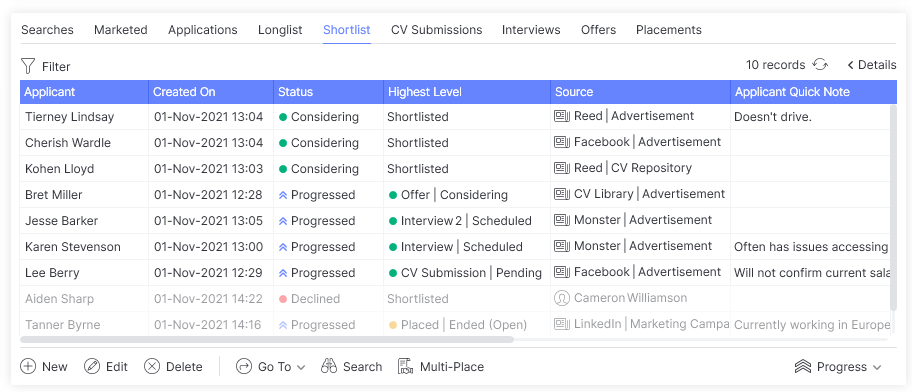Click the Multi-Place icon
Viewport: 912px width, 392px height.
pyautogui.click(x=405, y=366)
